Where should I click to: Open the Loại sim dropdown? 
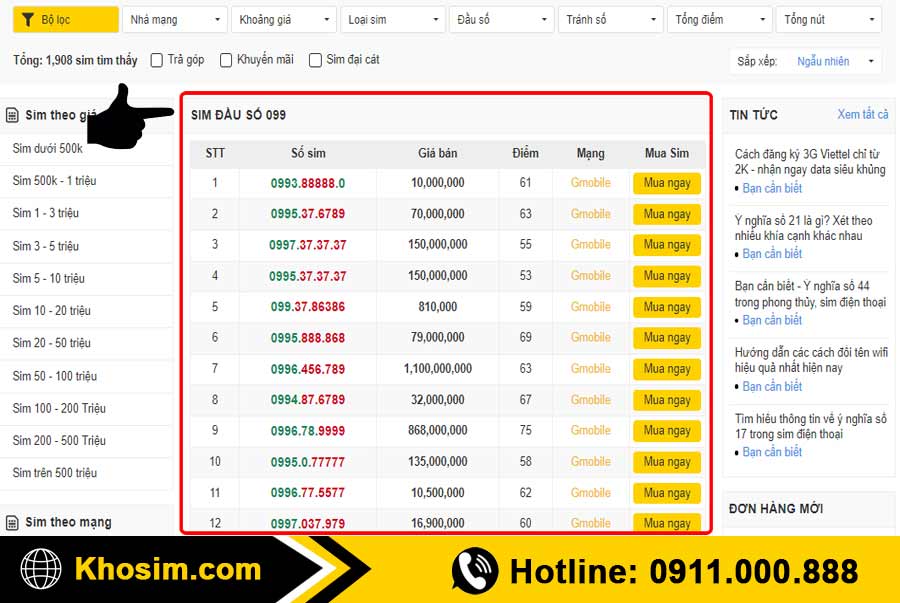pyautogui.click(x=392, y=18)
